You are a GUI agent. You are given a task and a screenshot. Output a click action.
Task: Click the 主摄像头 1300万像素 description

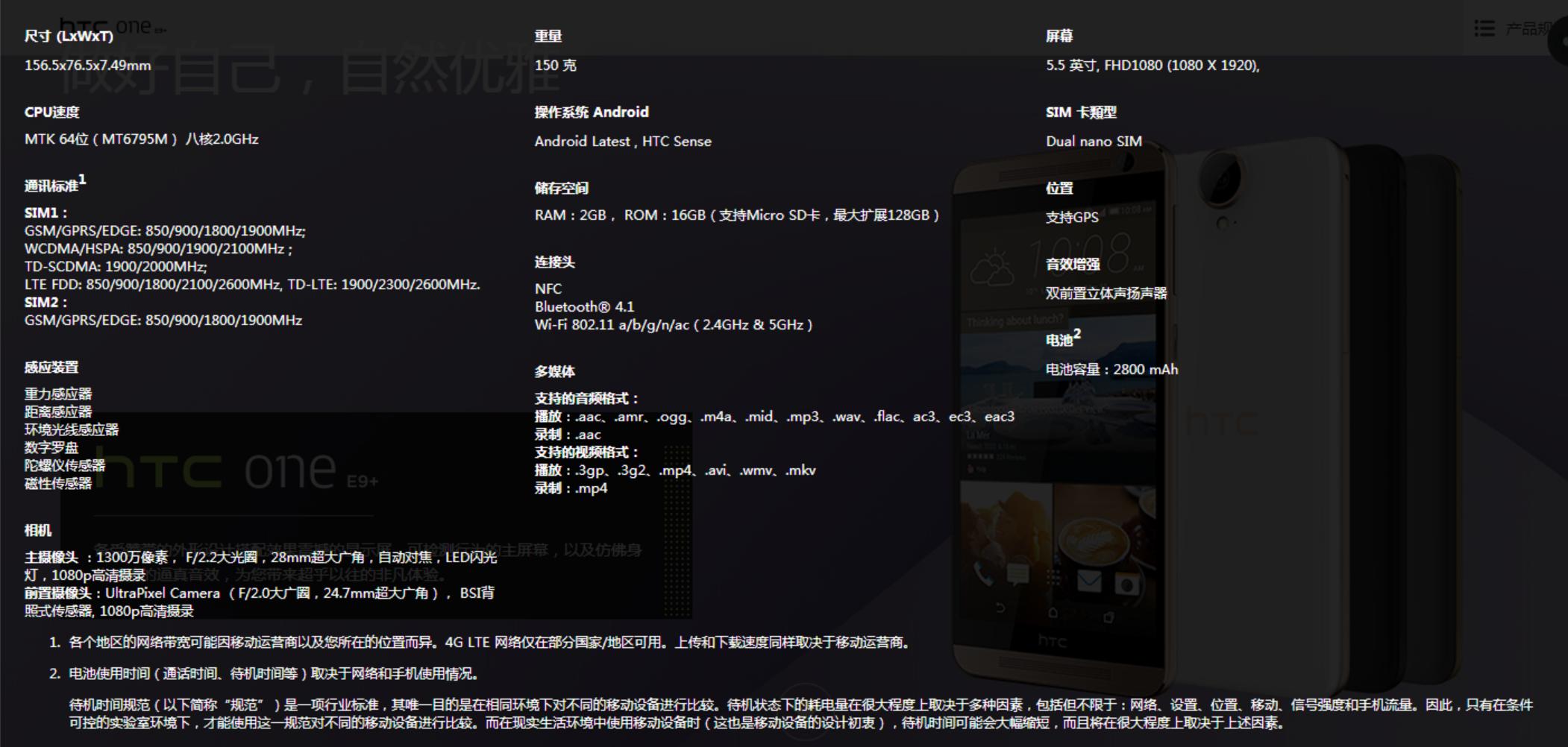tap(260, 566)
